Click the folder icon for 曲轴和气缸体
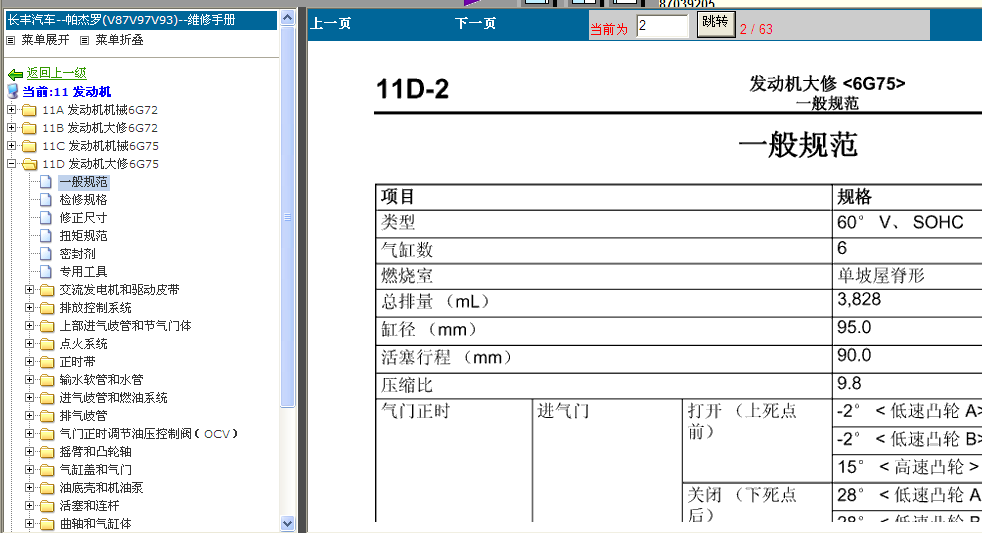Screen dimensions: 982x533 click(x=47, y=524)
